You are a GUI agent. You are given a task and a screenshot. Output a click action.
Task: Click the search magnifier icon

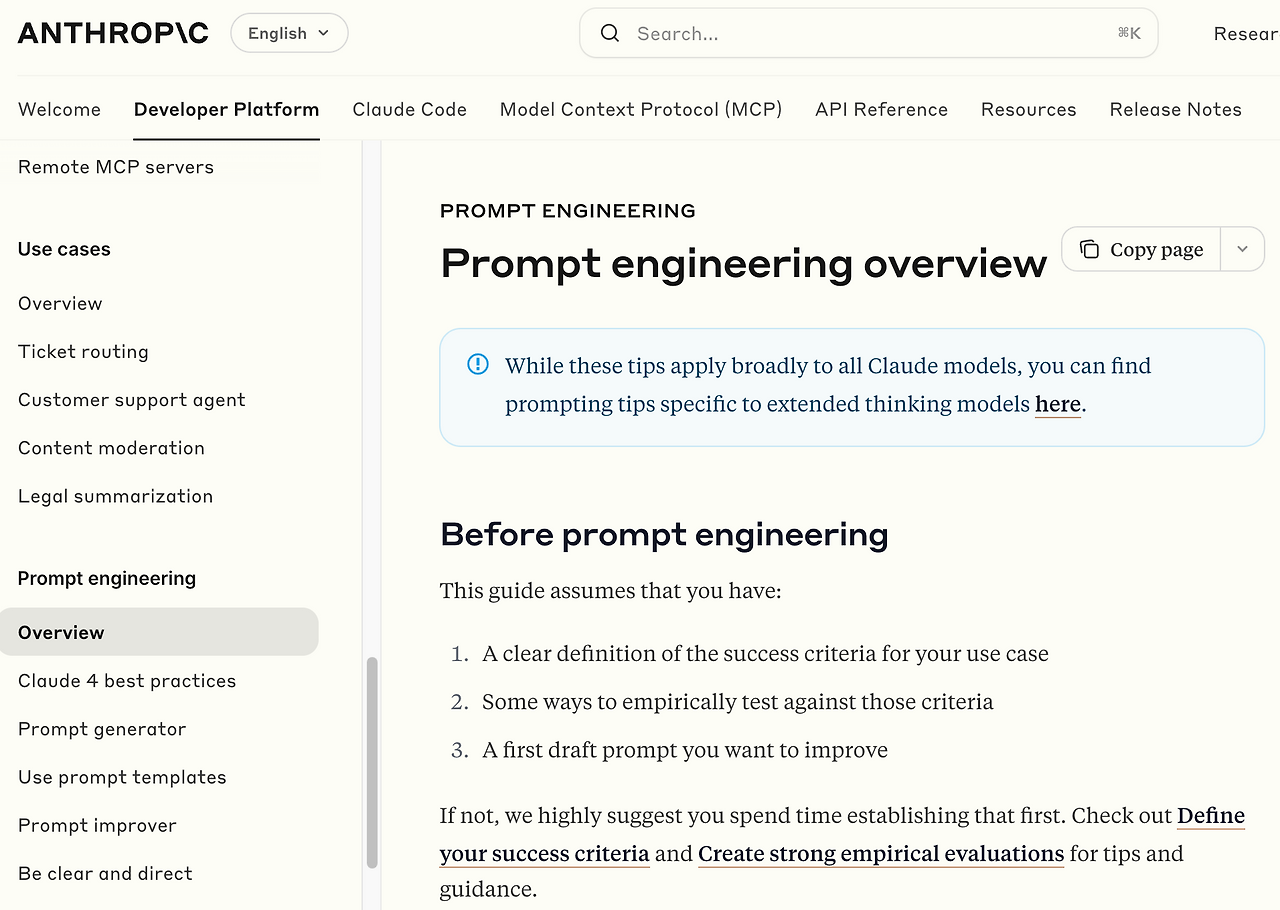click(610, 33)
